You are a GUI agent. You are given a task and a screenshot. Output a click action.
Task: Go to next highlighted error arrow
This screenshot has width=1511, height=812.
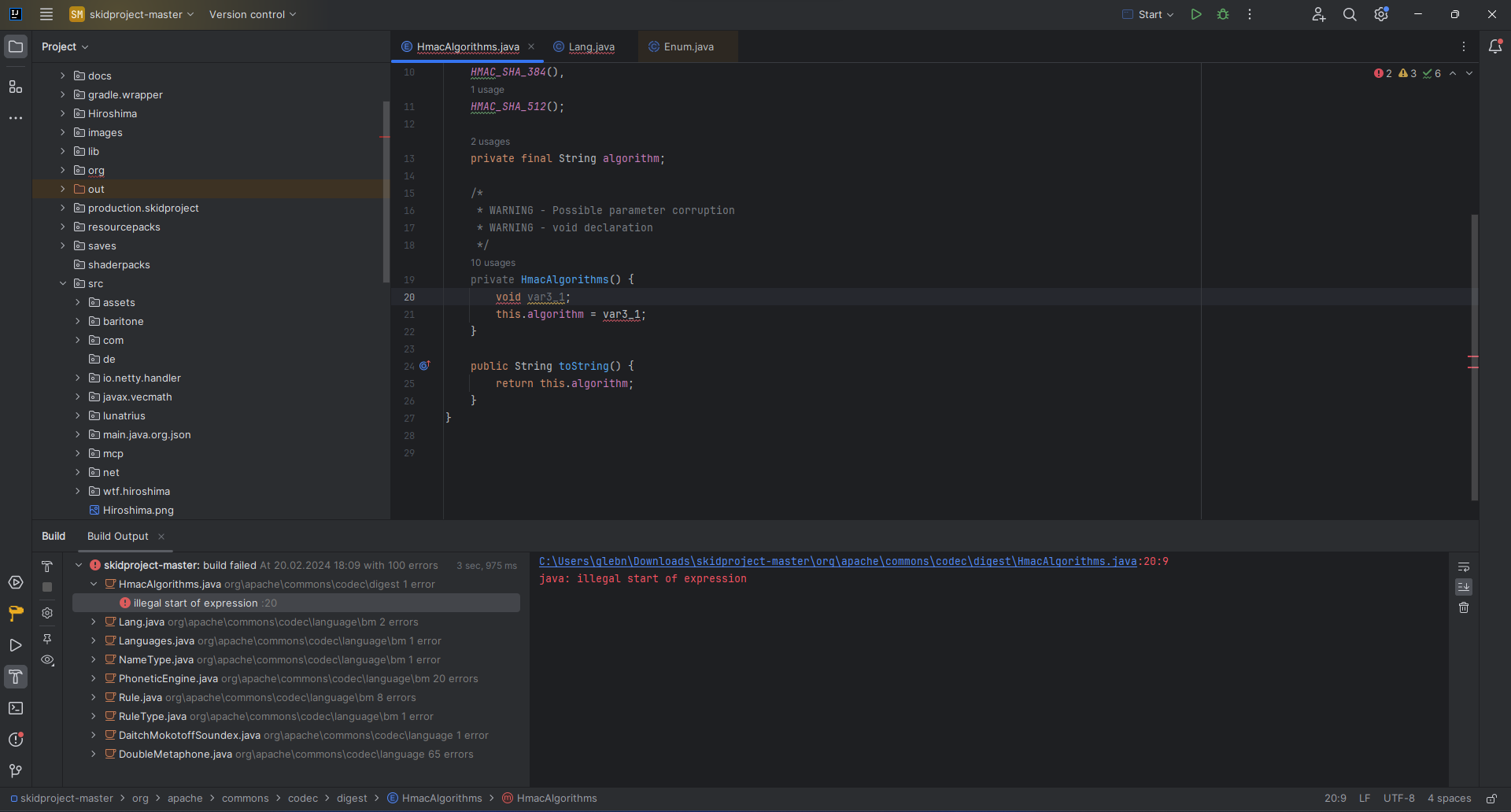click(1469, 73)
